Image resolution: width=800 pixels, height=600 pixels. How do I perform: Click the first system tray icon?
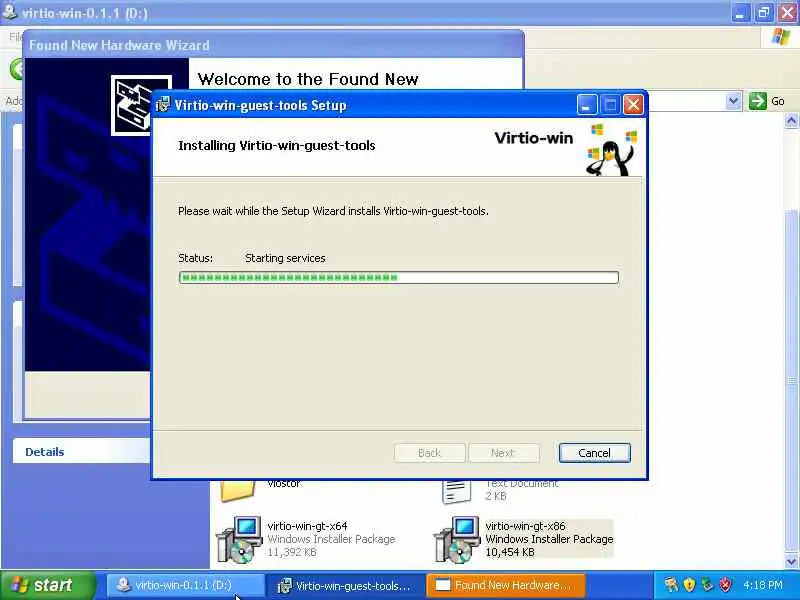point(671,585)
